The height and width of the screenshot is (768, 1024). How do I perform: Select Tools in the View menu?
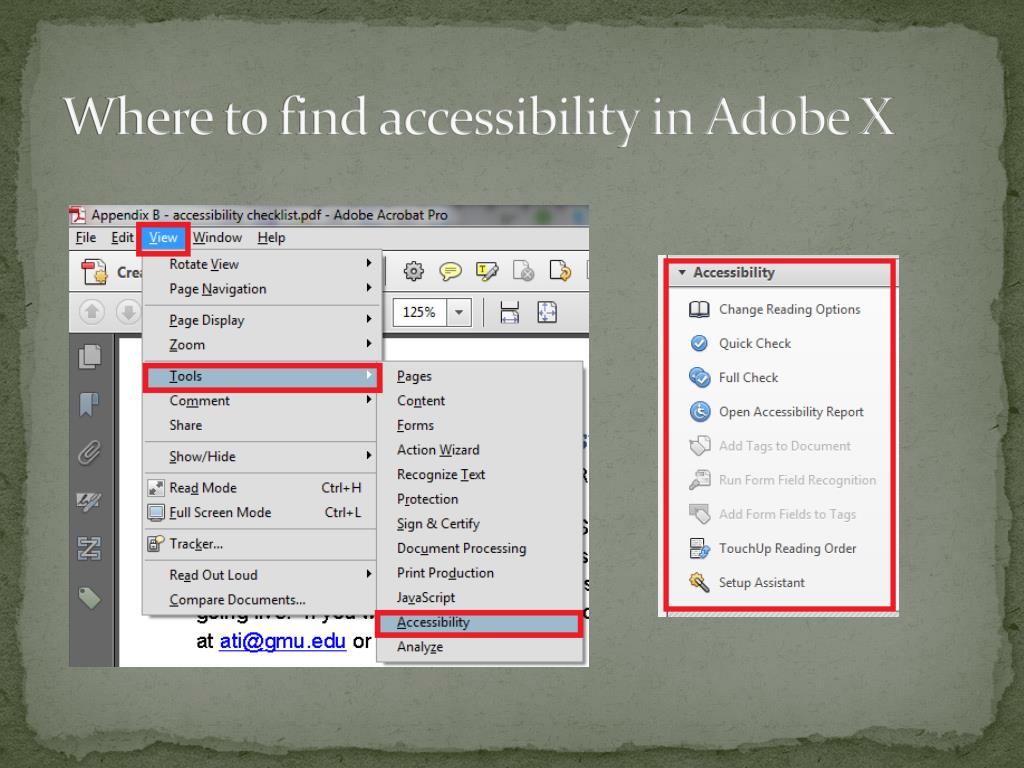coord(262,377)
